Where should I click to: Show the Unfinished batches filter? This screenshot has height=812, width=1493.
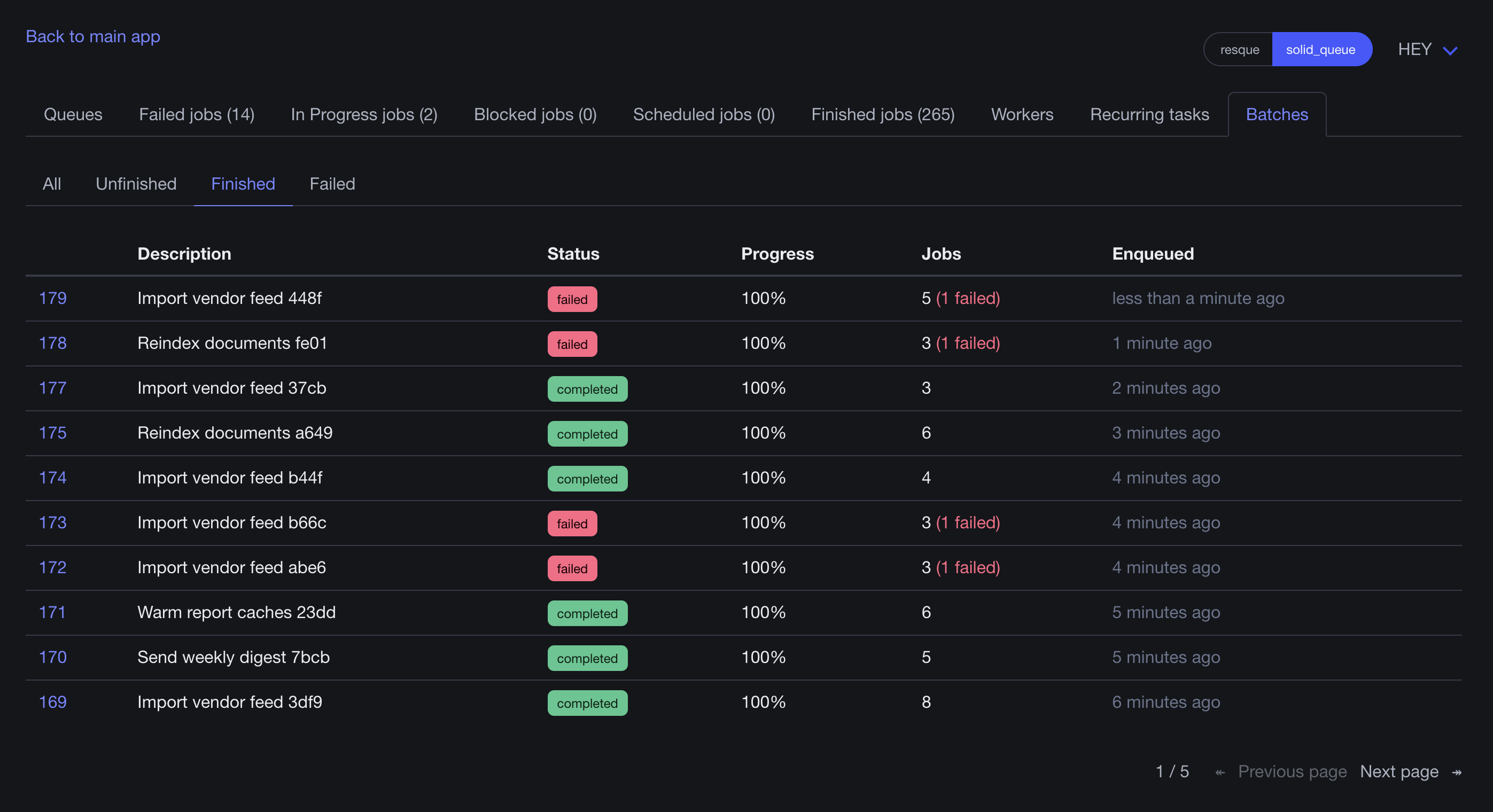pyautogui.click(x=136, y=184)
